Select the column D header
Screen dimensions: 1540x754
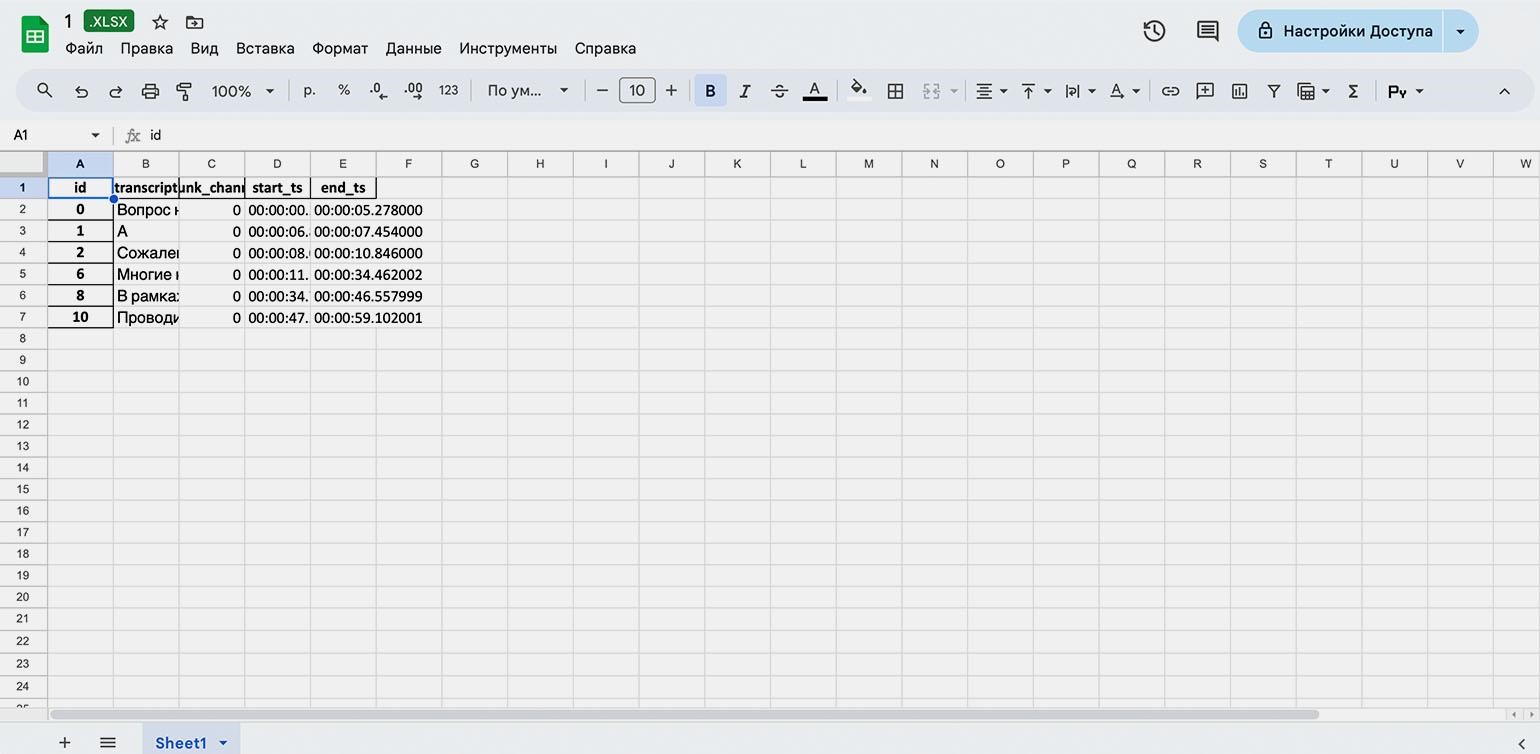pyautogui.click(x=277, y=164)
